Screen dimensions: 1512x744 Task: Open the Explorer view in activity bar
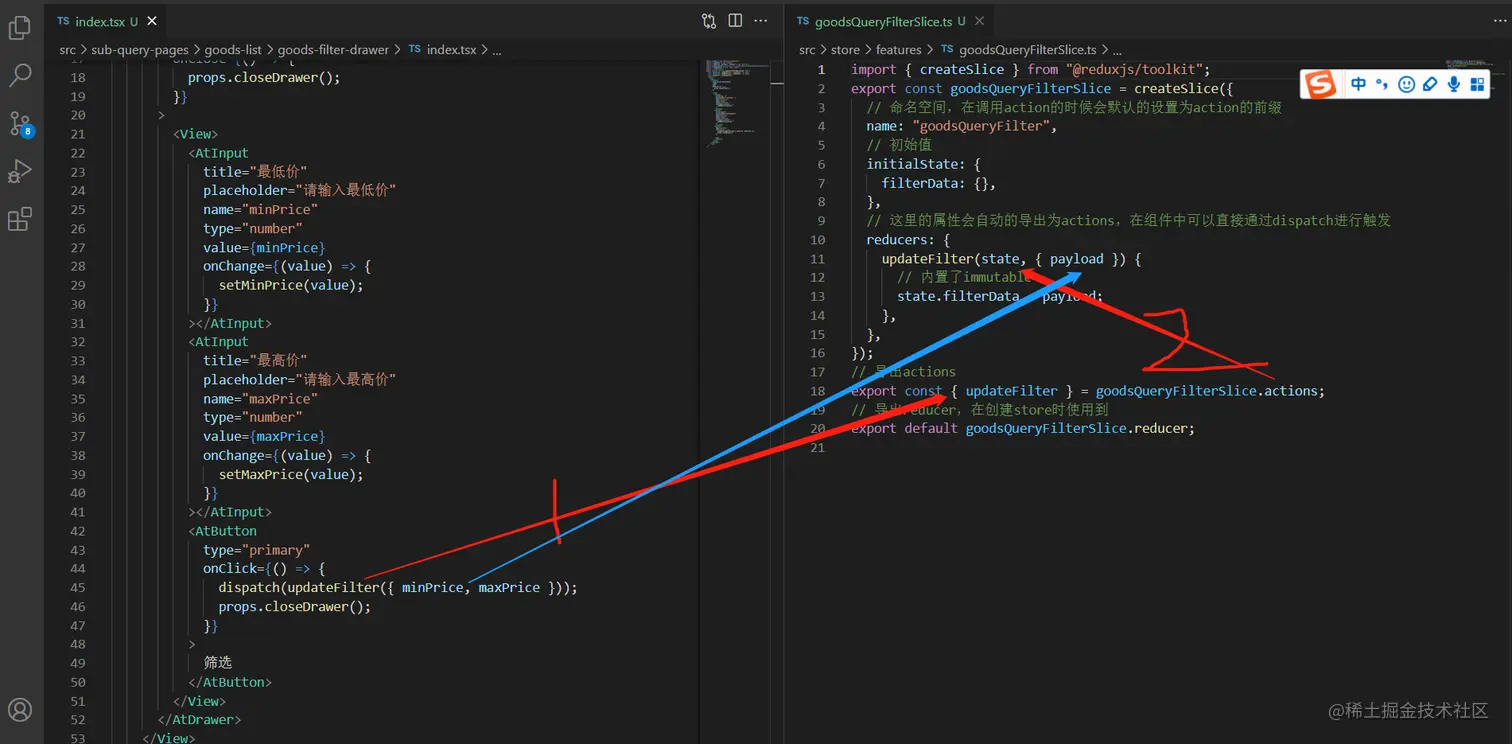(x=20, y=28)
